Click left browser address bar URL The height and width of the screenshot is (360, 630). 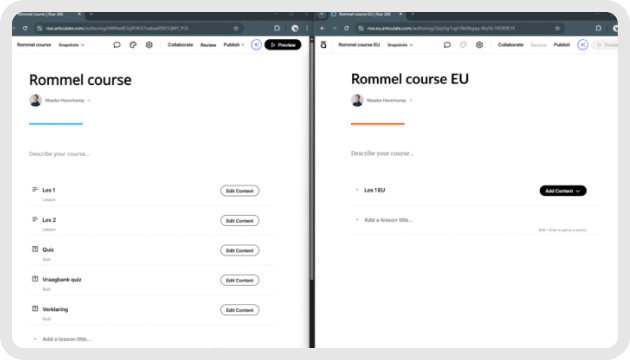(x=117, y=28)
